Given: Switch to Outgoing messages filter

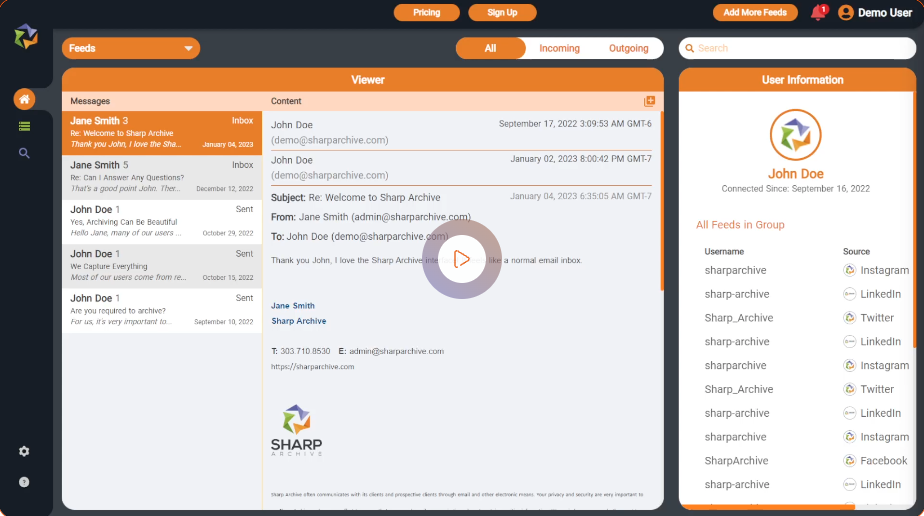Looking at the screenshot, I should pos(628,48).
